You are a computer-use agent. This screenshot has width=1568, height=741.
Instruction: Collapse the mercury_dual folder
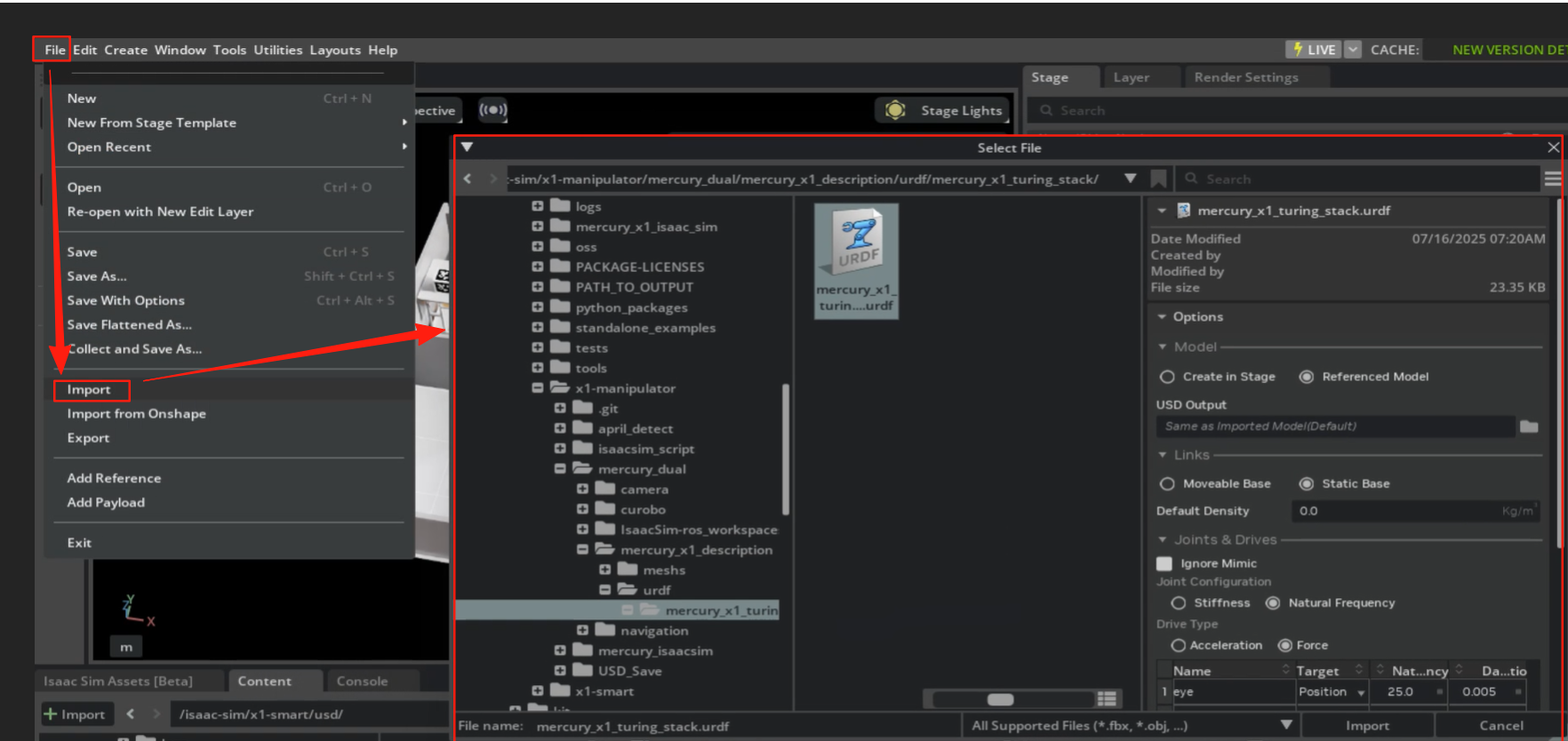coord(560,469)
